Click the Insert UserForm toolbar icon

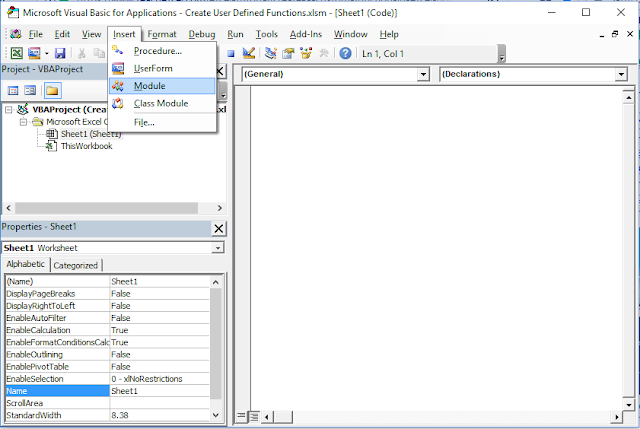click(x=34, y=53)
